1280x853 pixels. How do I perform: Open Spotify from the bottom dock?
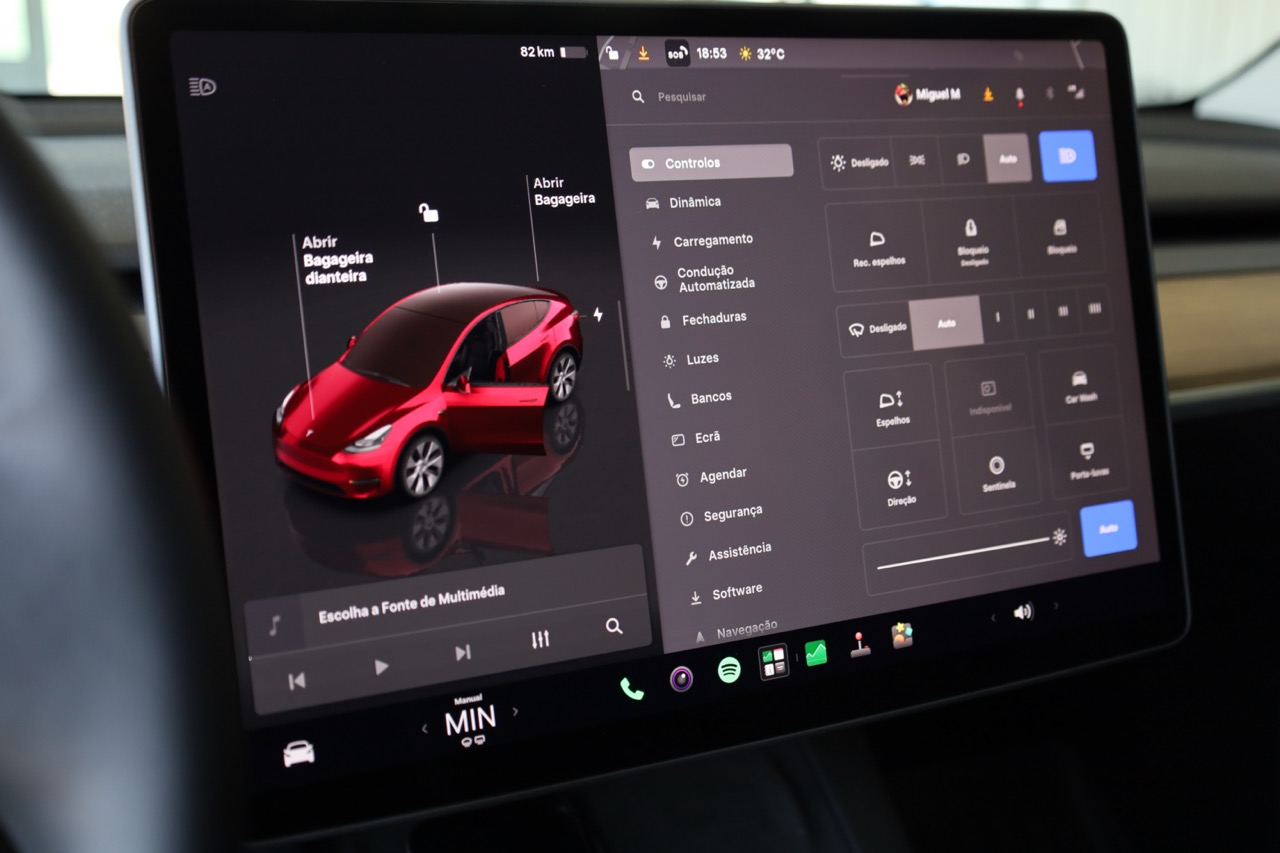tap(729, 671)
